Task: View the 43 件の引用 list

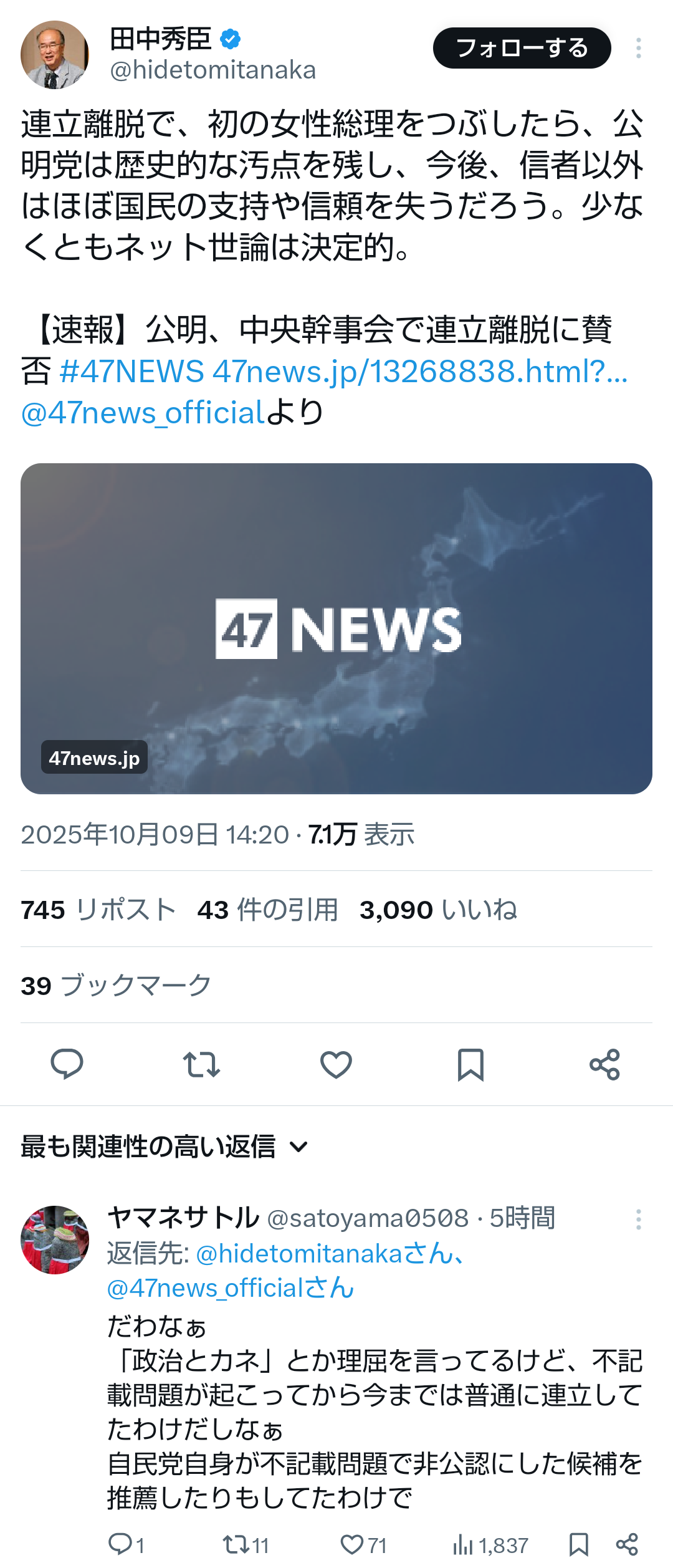Action: (x=268, y=910)
